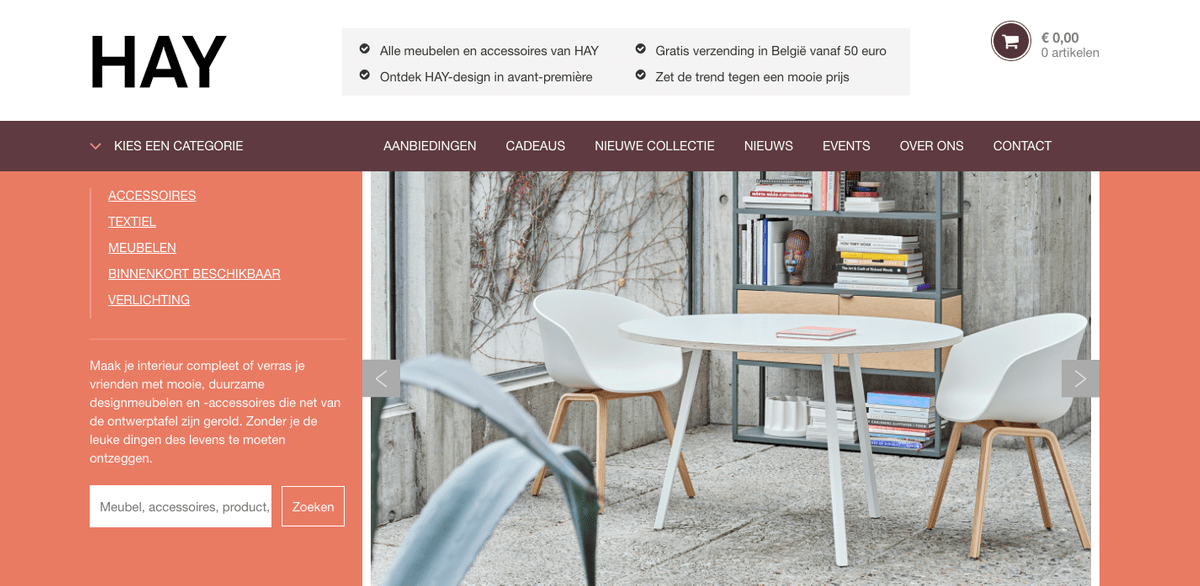Viewport: 1200px width, 586px height.
Task: Click the Zoeken search button
Action: pos(313,506)
